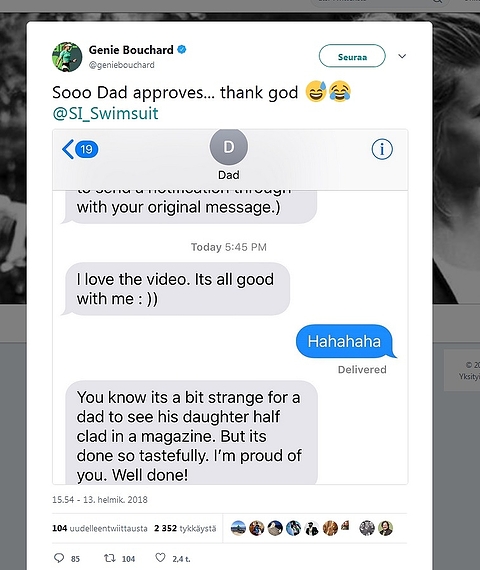The height and width of the screenshot is (570, 480).
Task: Click the first liker avatar in the row
Action: (x=239, y=528)
